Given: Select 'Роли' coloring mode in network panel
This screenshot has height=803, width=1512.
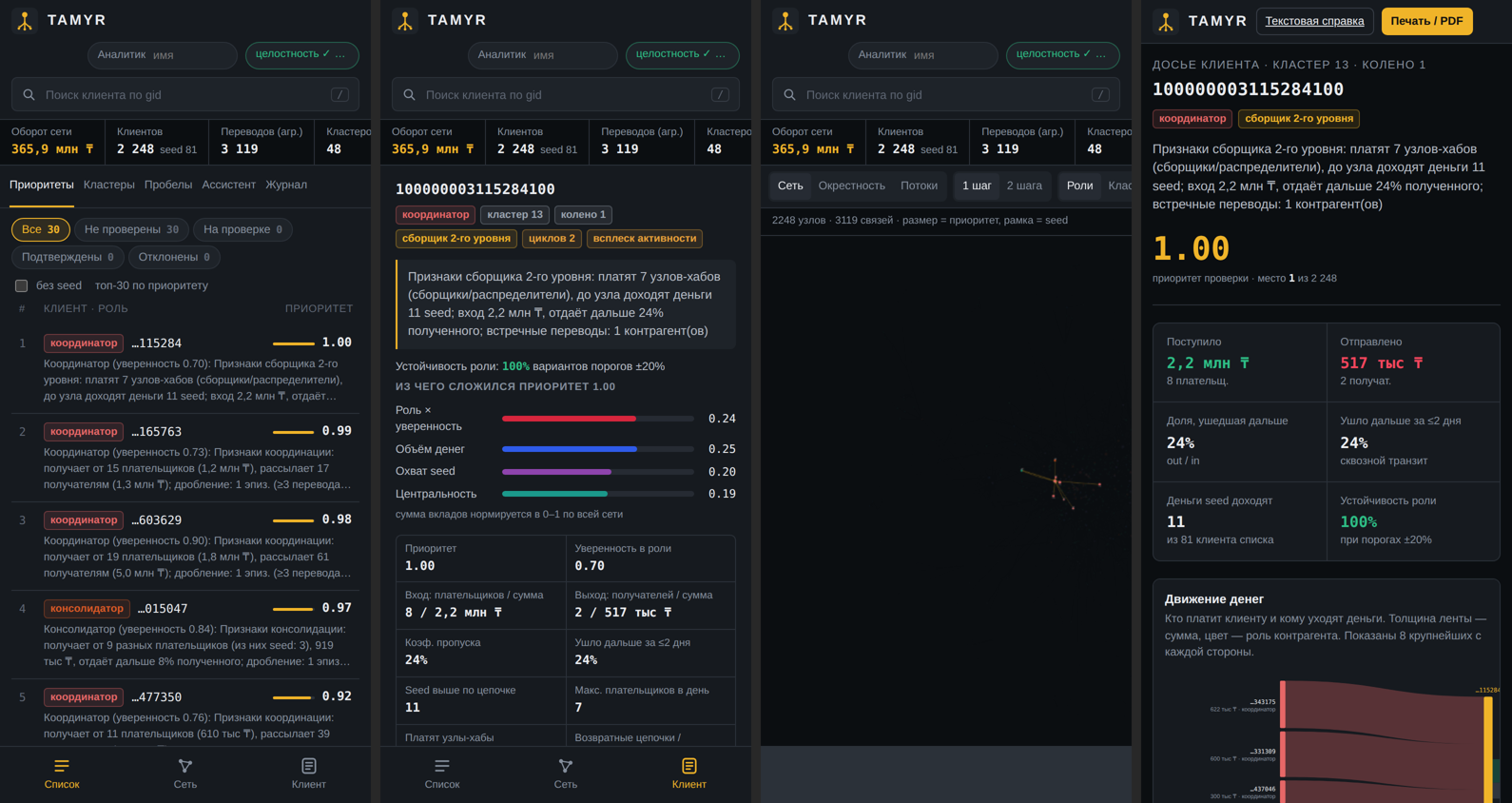Looking at the screenshot, I should tap(1079, 186).
